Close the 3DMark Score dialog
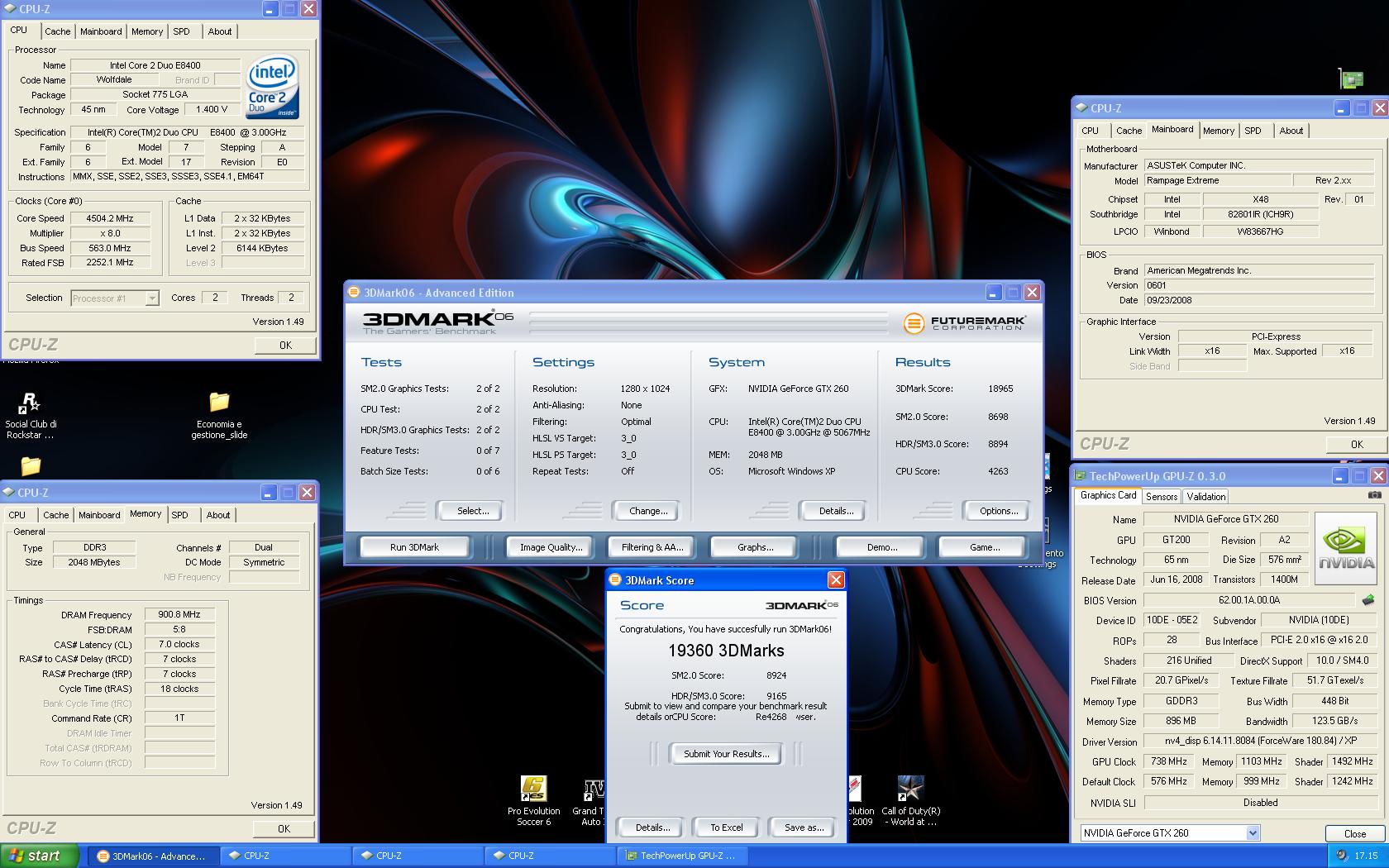 click(x=836, y=579)
